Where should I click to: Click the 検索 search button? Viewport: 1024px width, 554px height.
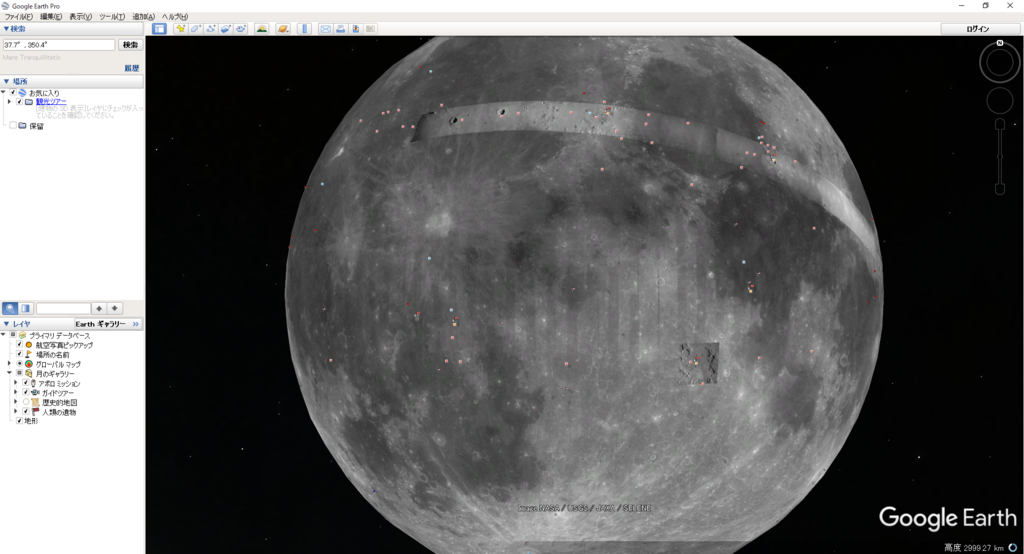click(x=131, y=45)
